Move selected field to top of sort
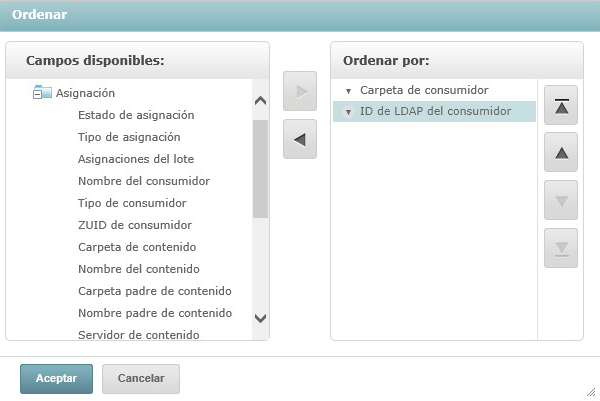Image resolution: width=600 pixels, height=401 pixels. [561, 105]
